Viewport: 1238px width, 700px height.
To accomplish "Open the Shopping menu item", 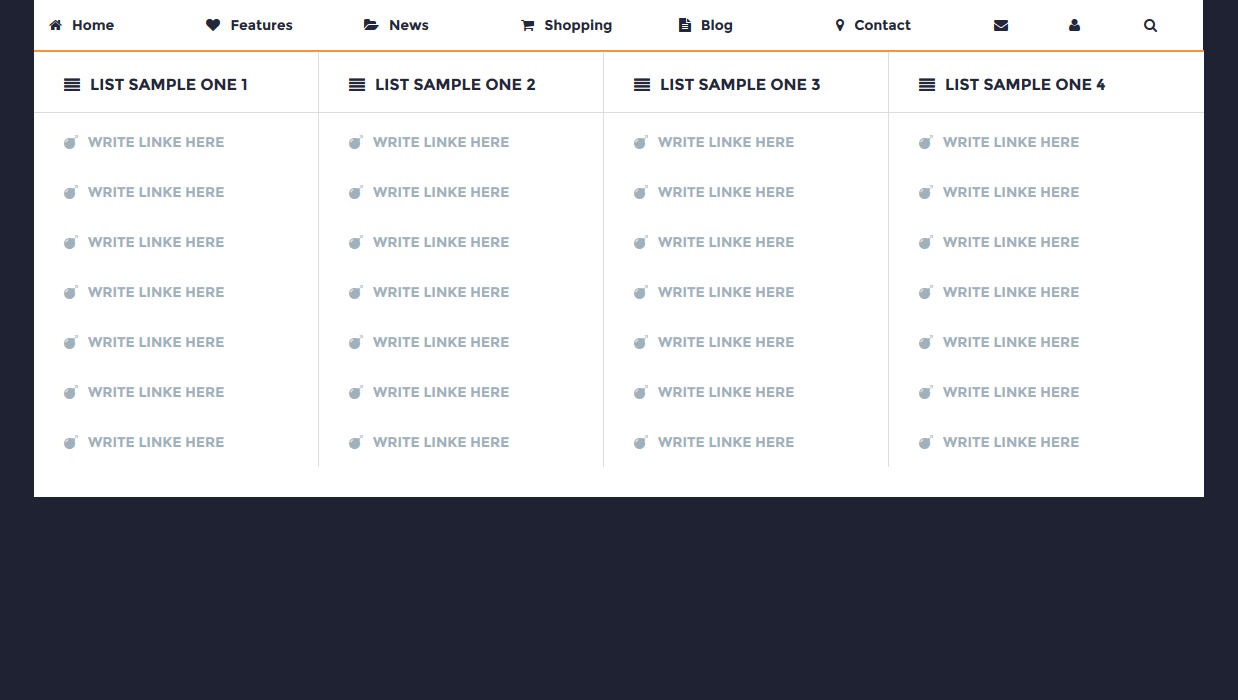I will coord(567,25).
